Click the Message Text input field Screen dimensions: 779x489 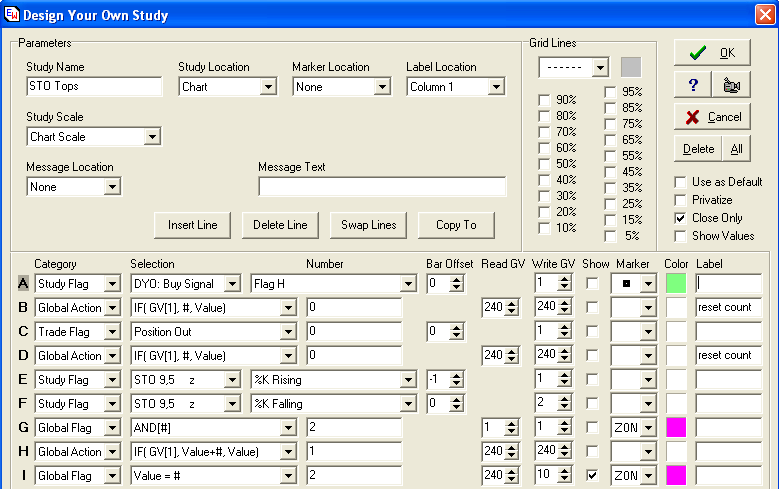coord(382,187)
